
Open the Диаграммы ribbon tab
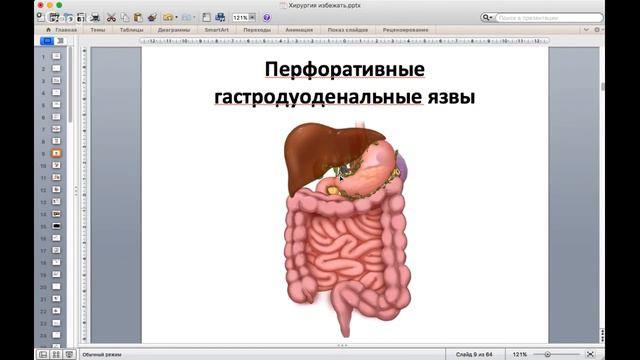[x=174, y=30]
